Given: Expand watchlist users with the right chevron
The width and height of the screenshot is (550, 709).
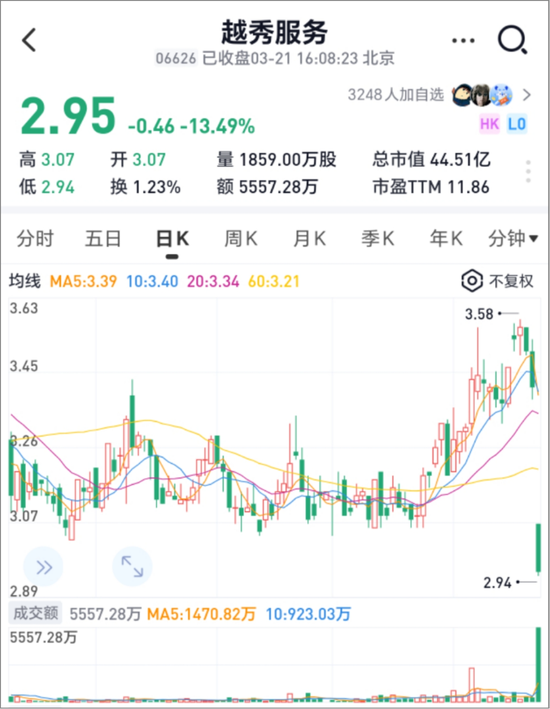Looking at the screenshot, I should coord(526,95).
